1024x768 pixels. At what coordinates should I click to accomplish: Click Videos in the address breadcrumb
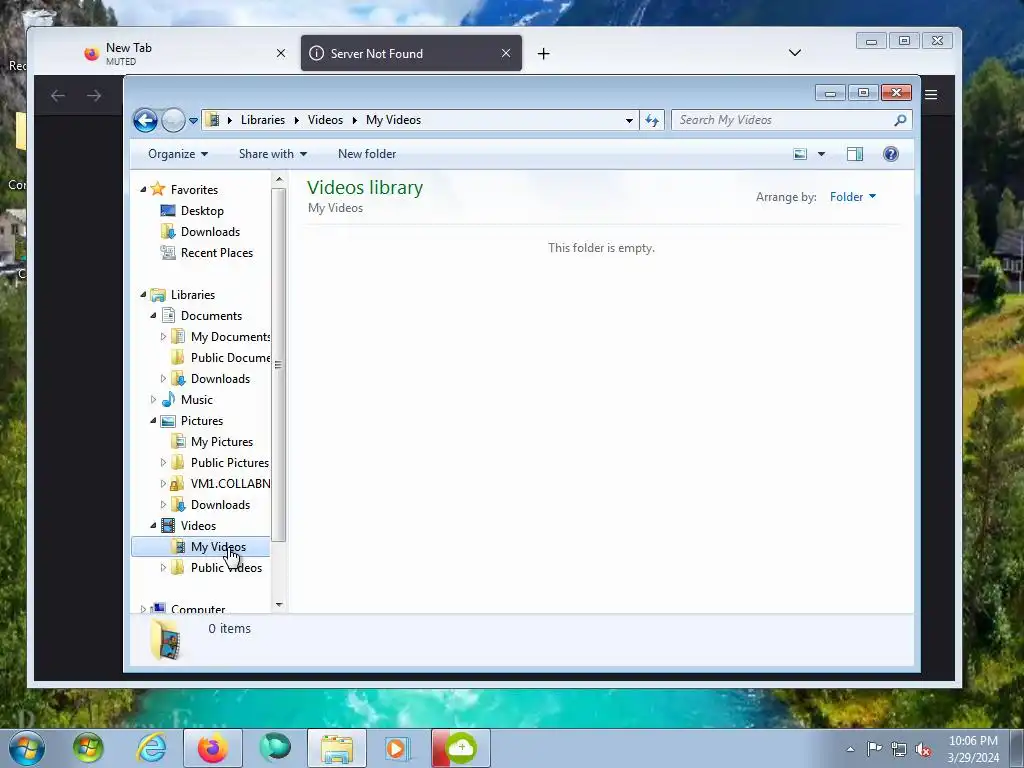[x=325, y=120]
